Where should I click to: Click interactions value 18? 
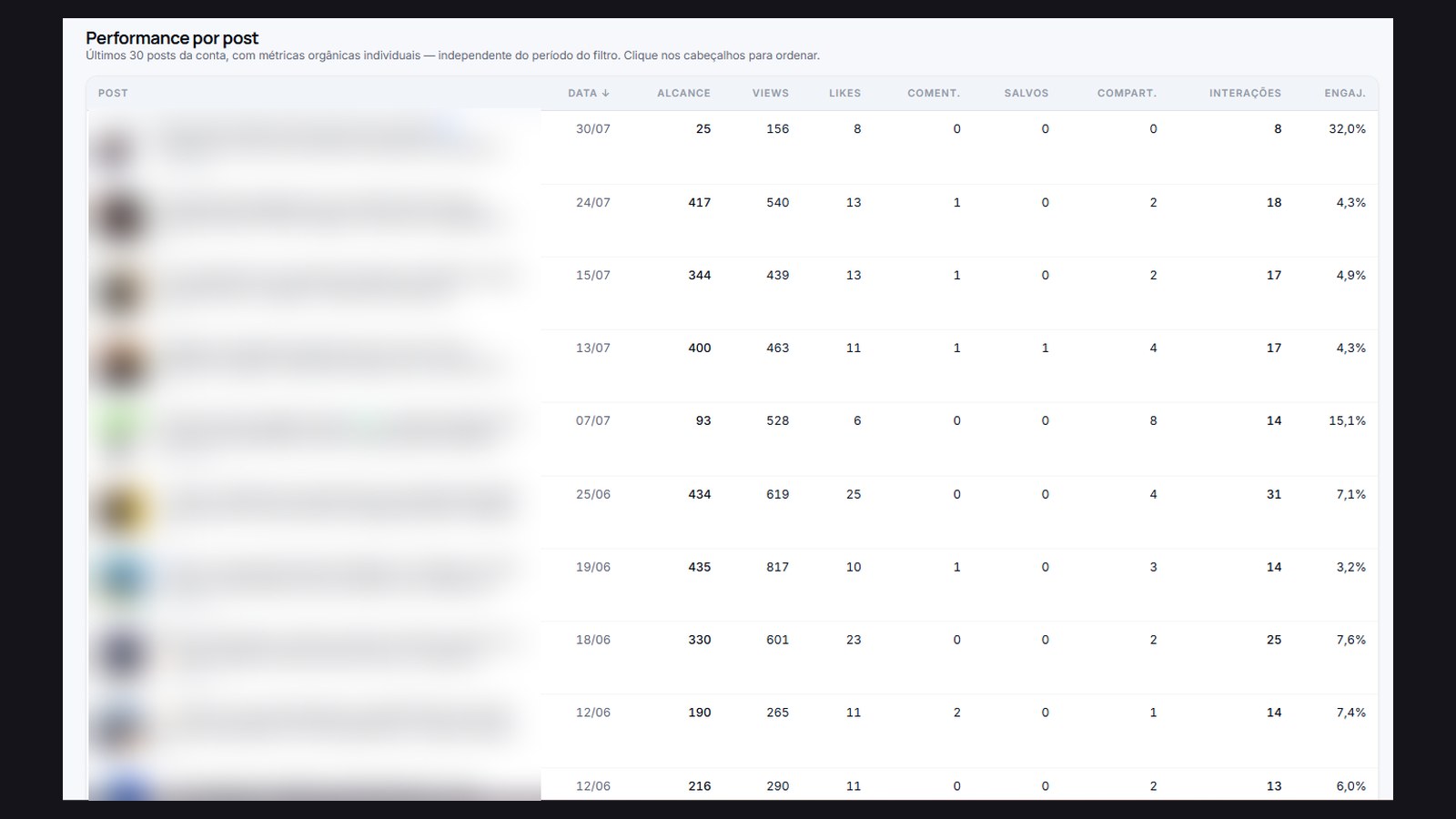(x=1274, y=202)
